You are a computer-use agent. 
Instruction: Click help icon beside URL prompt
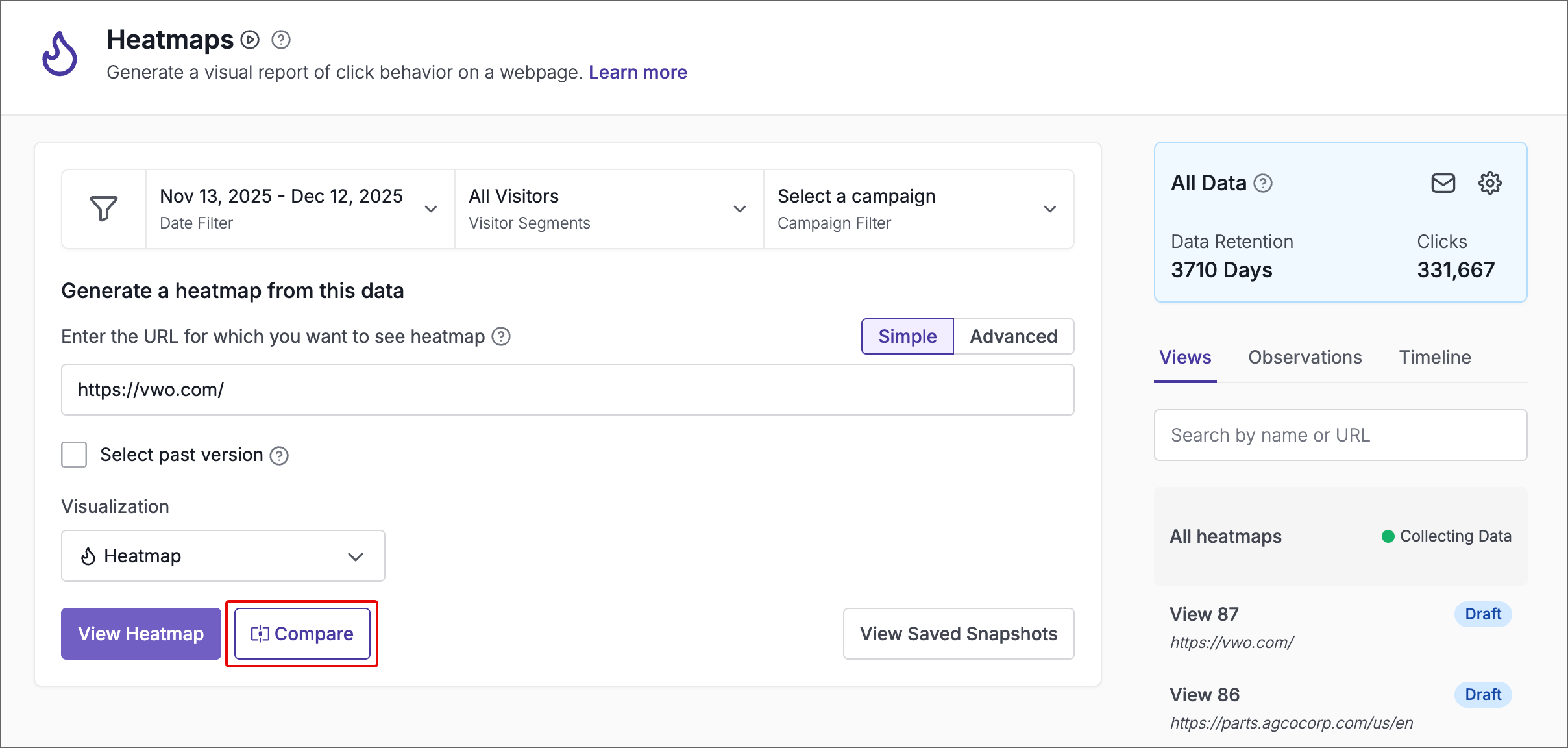(501, 336)
